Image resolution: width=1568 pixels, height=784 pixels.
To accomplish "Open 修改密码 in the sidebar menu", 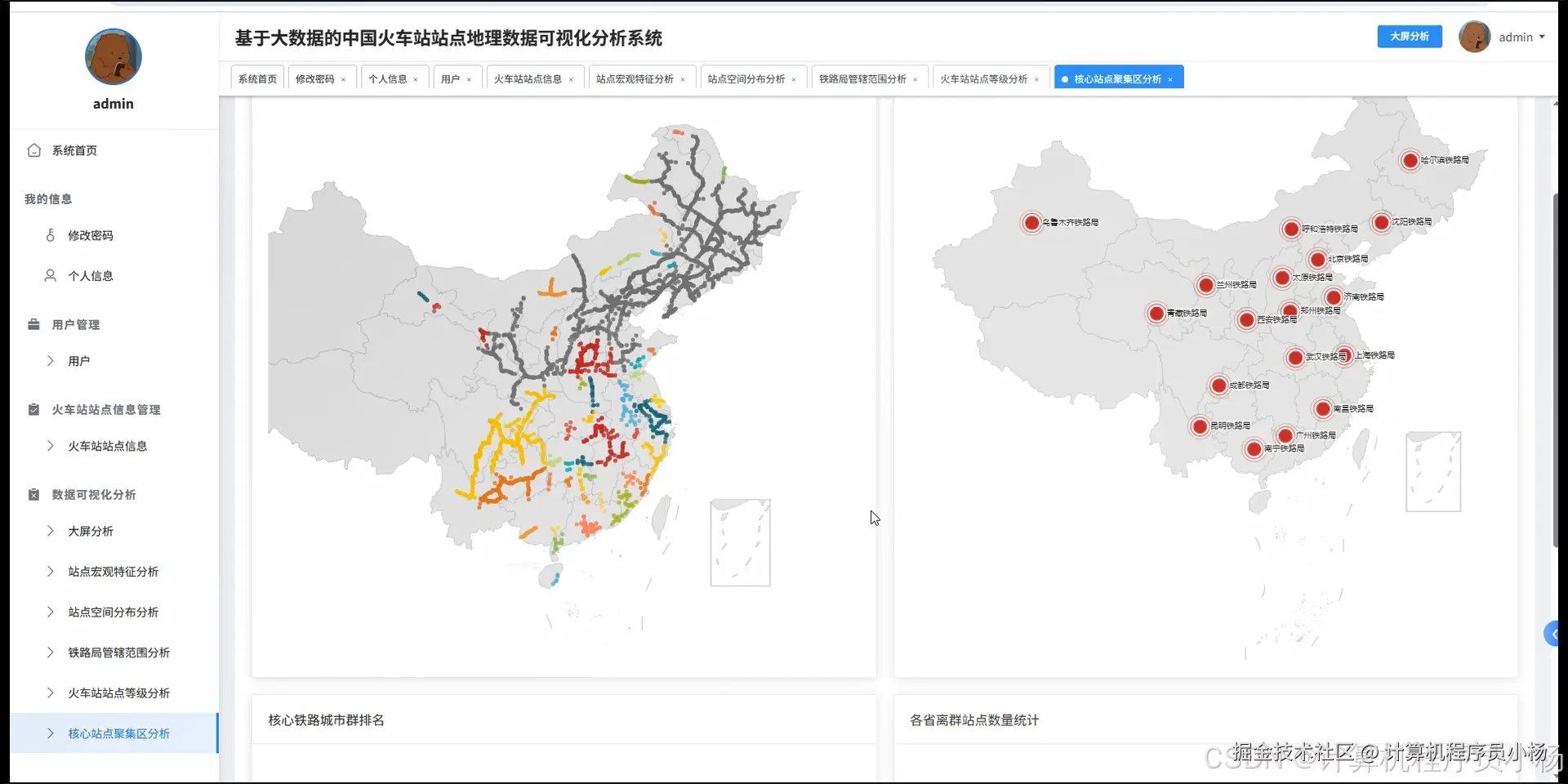I will click(x=91, y=235).
